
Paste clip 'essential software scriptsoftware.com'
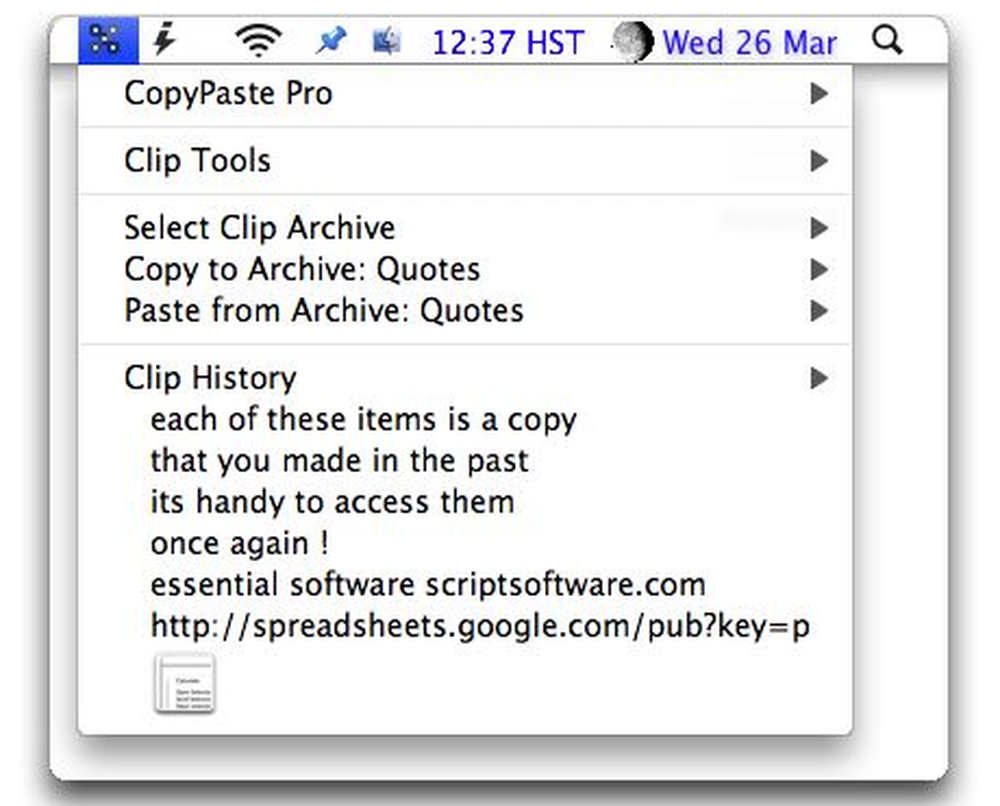pyautogui.click(x=465, y=585)
